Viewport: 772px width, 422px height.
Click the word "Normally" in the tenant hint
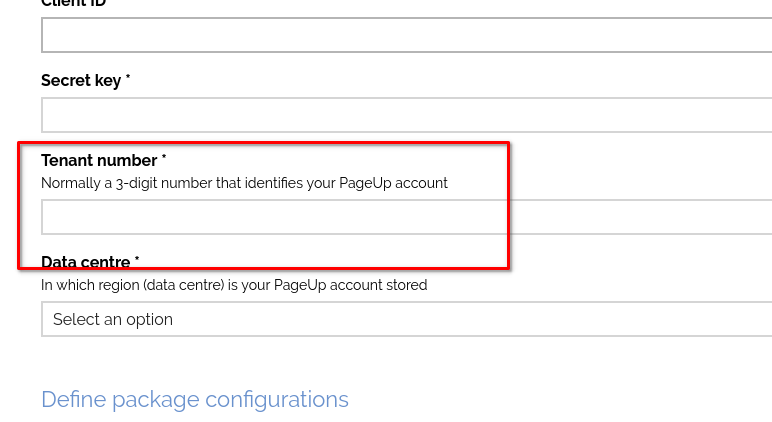[69, 183]
